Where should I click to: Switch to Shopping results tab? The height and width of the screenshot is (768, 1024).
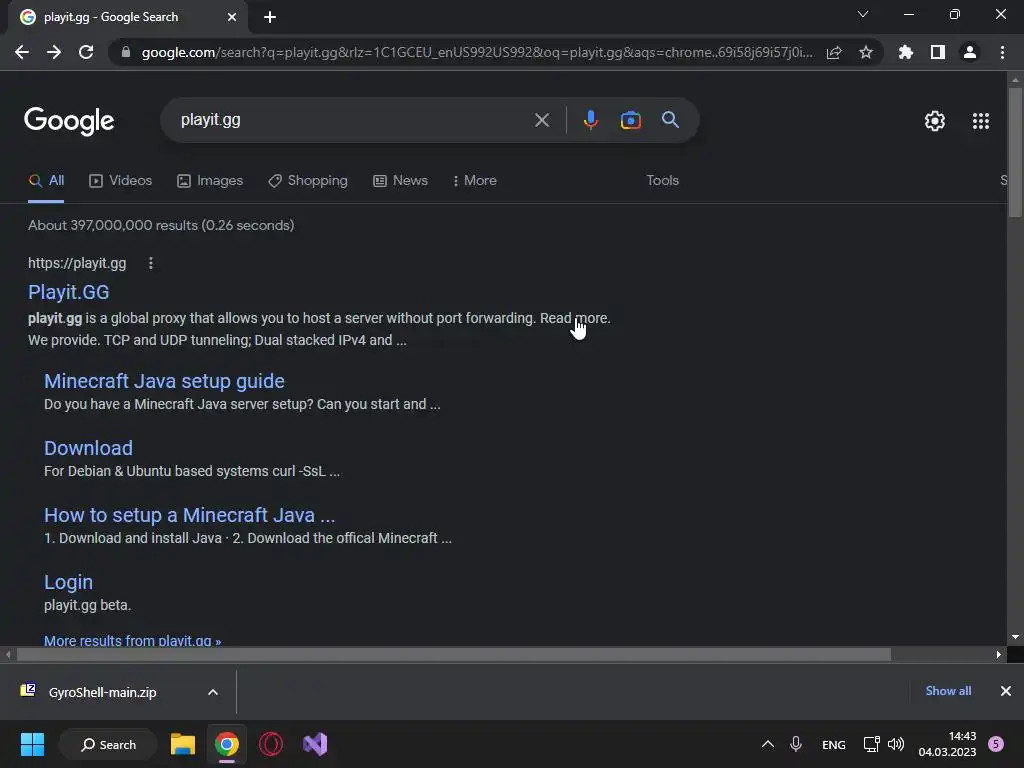pos(308,181)
